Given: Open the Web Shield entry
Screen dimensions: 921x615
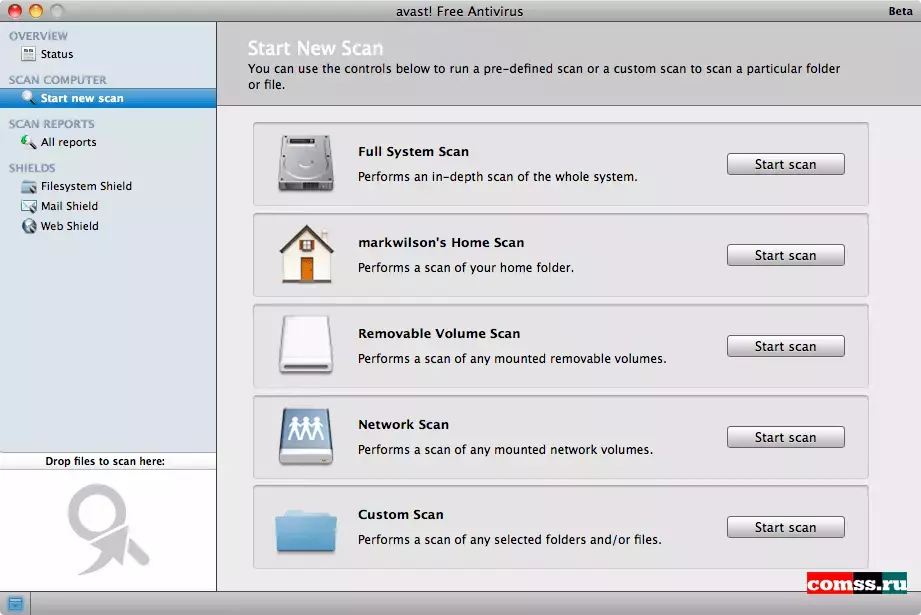Looking at the screenshot, I should coord(108,226).
